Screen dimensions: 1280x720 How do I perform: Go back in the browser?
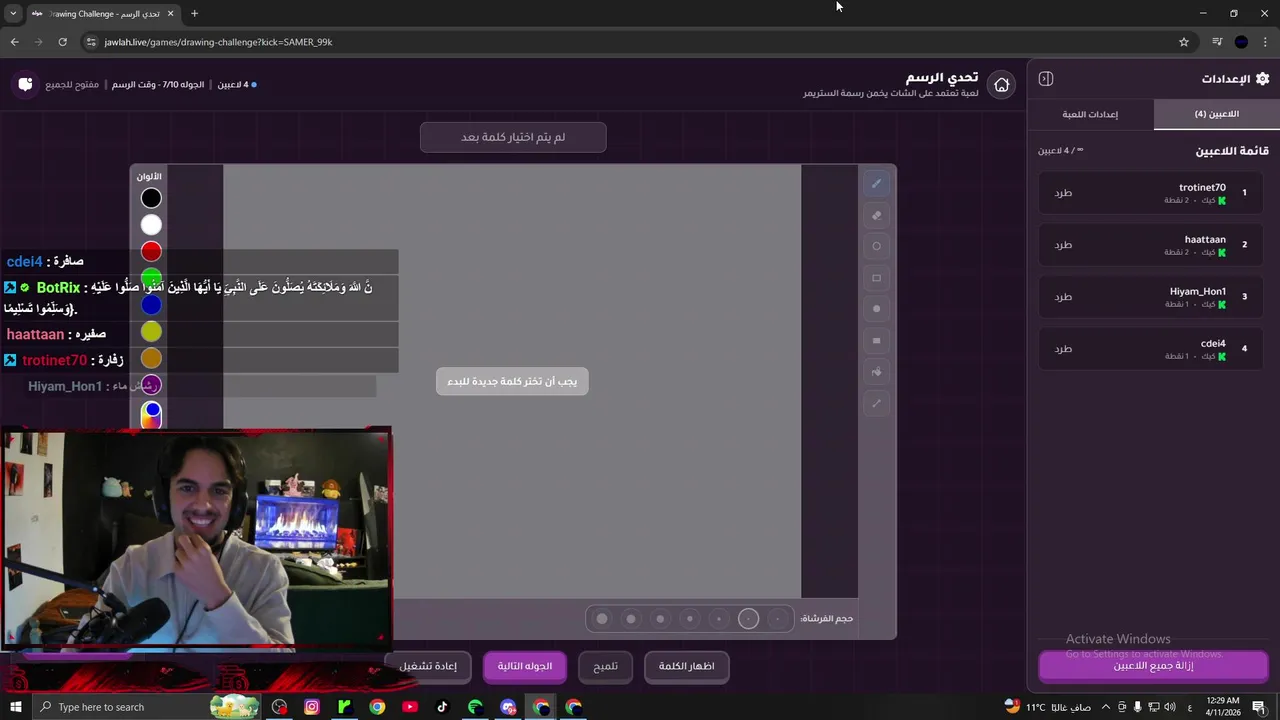tap(14, 42)
